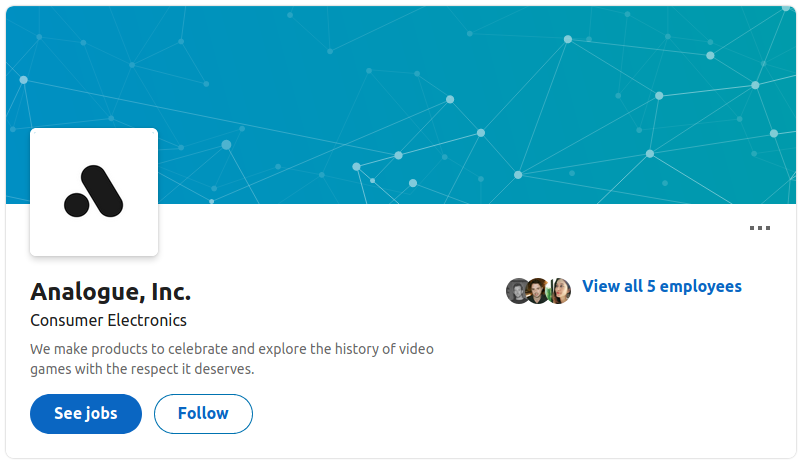The width and height of the screenshot is (802, 461).
Task: Click the 'Follow' text in outlined button
Action: (203, 413)
